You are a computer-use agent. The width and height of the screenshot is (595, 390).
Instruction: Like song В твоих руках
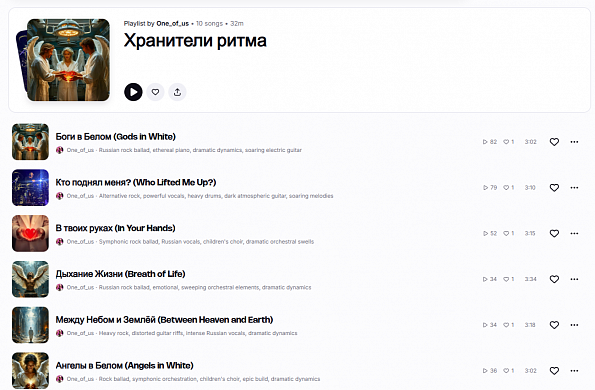point(554,233)
